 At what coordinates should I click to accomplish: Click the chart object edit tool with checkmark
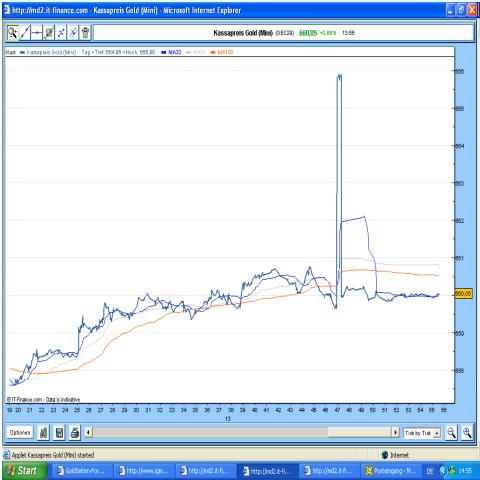pyautogui.click(x=49, y=33)
